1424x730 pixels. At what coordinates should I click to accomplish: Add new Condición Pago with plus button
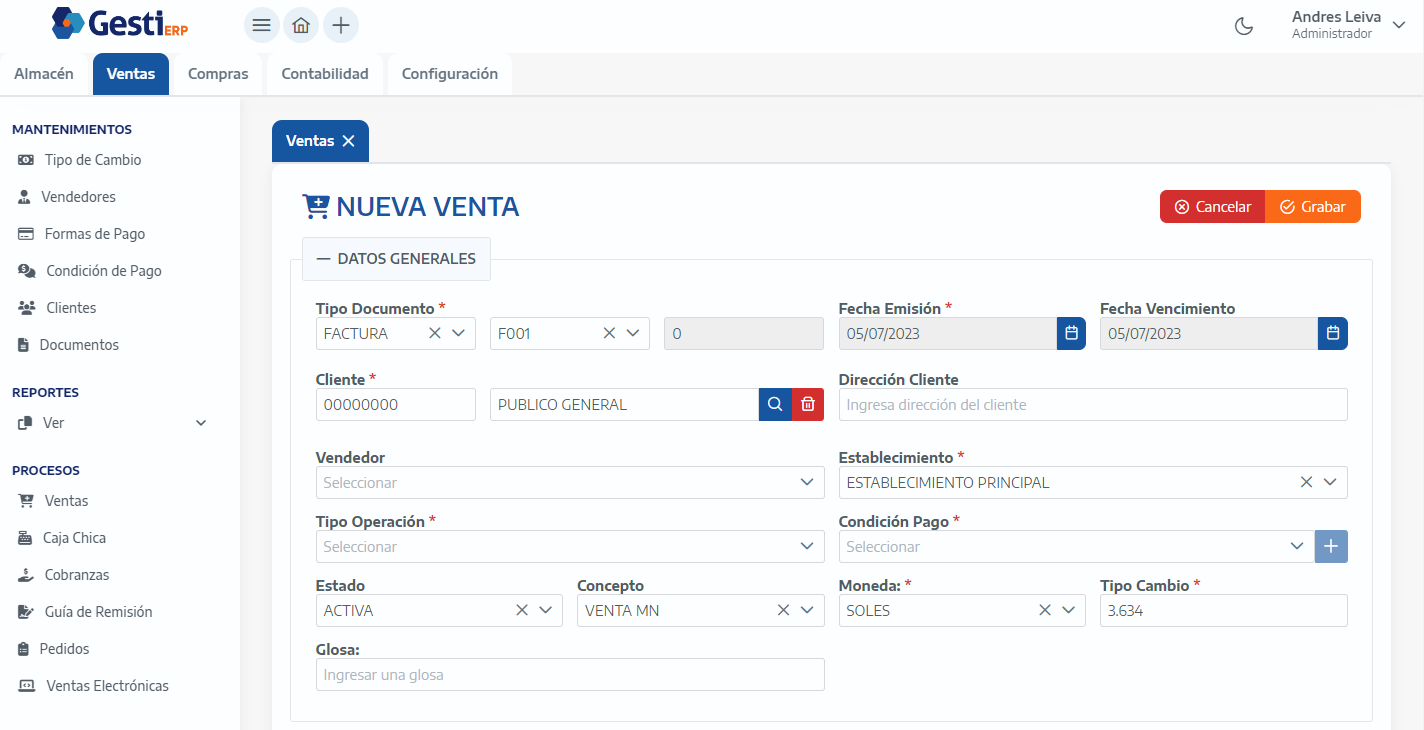pyautogui.click(x=1331, y=547)
